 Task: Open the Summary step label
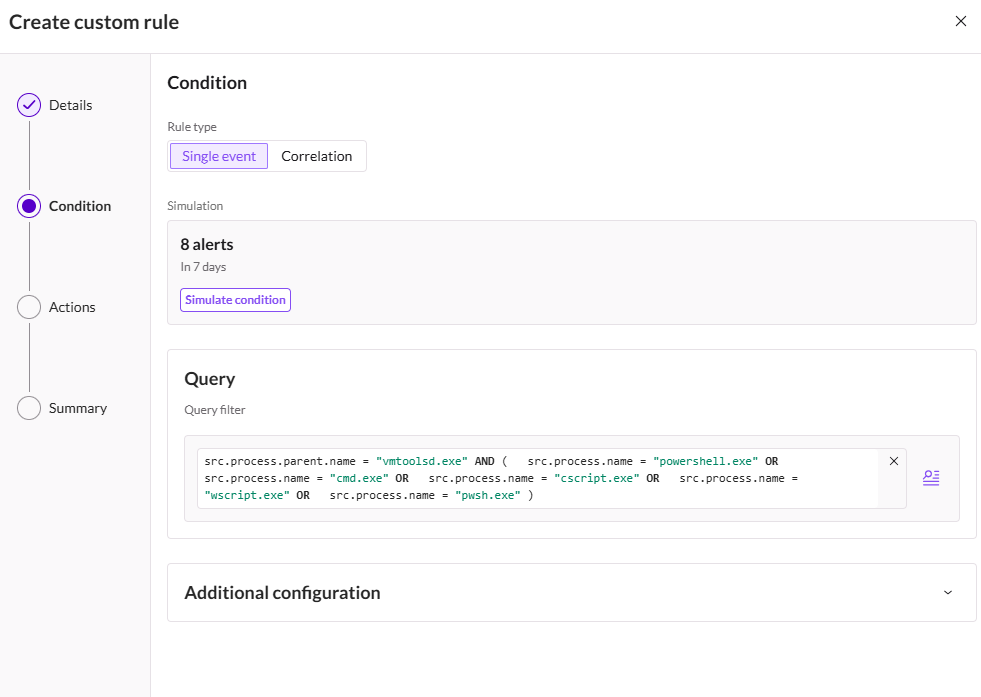[78, 408]
